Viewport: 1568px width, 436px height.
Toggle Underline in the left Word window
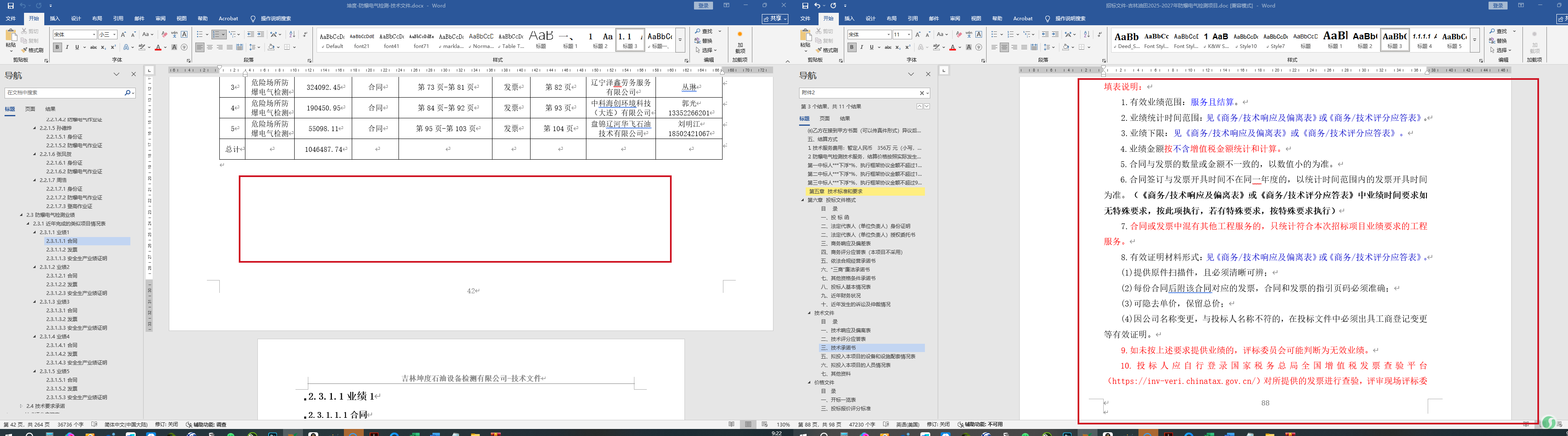(77, 47)
